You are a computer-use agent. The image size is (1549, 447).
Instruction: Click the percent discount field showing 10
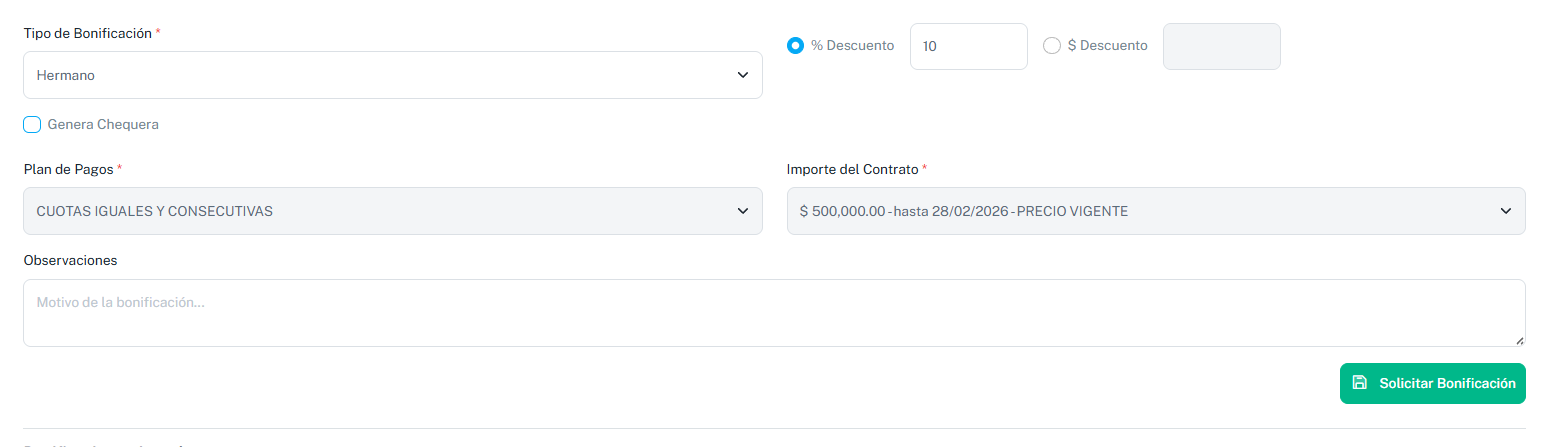click(969, 47)
